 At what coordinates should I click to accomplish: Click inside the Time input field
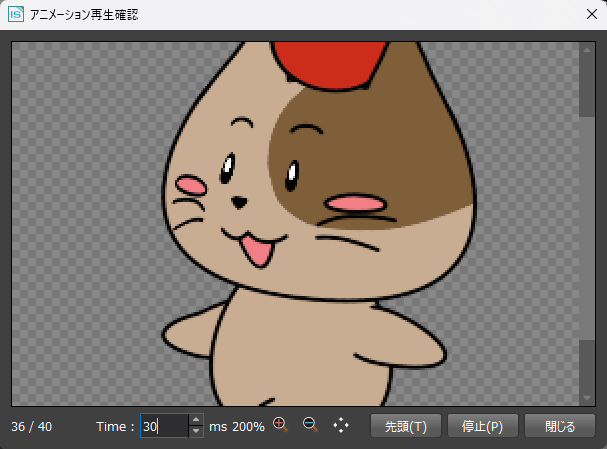coord(165,426)
